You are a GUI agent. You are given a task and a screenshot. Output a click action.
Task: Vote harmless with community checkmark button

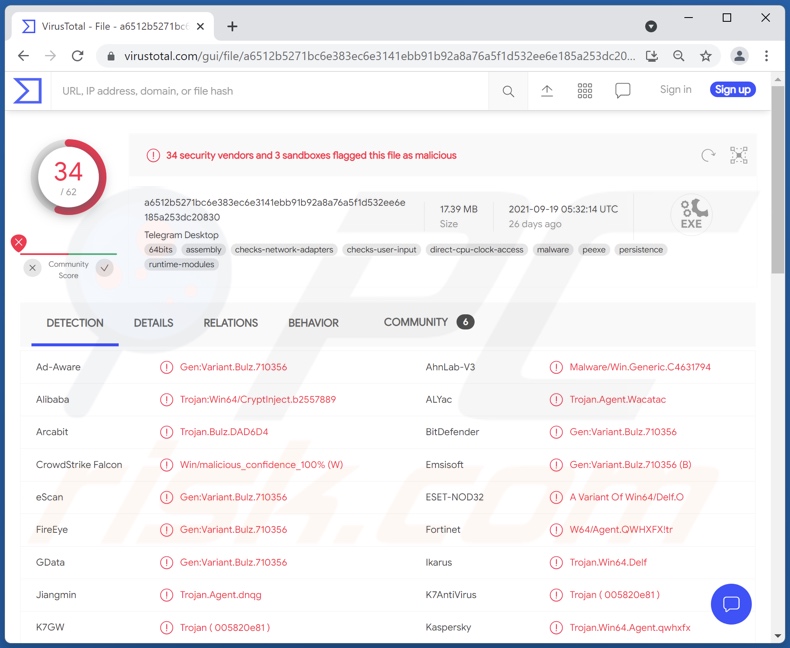(x=105, y=268)
